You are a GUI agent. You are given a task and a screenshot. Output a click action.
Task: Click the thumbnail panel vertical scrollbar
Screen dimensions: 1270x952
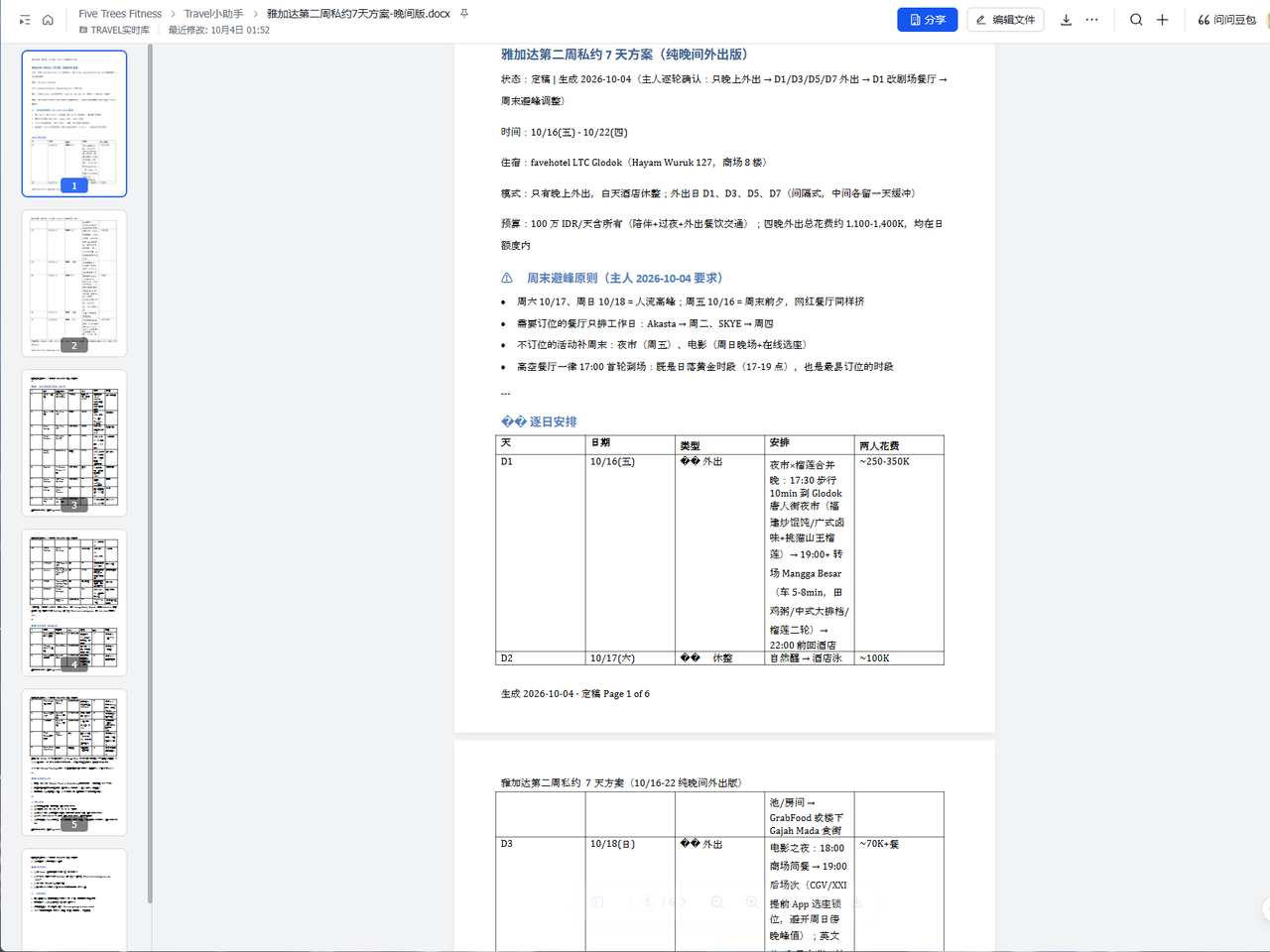(150, 474)
